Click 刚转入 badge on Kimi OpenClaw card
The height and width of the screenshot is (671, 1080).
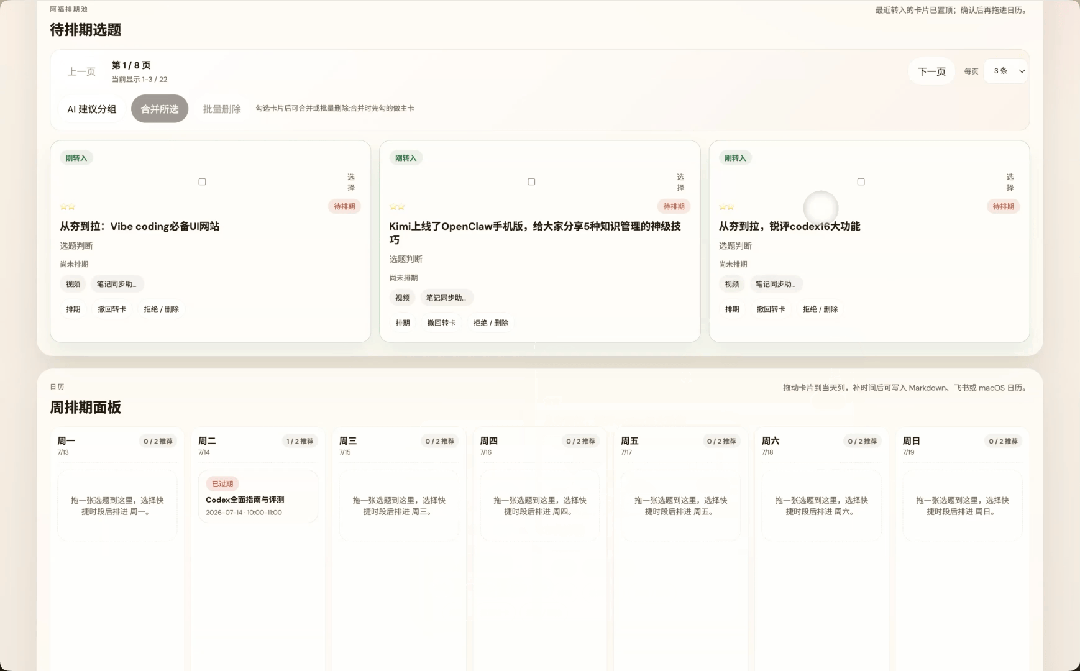pos(406,158)
